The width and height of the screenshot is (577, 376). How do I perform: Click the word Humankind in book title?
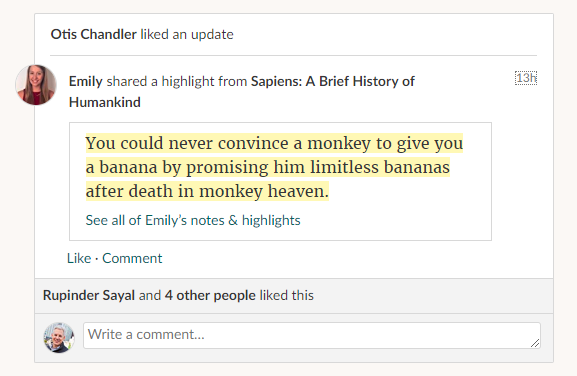point(105,102)
